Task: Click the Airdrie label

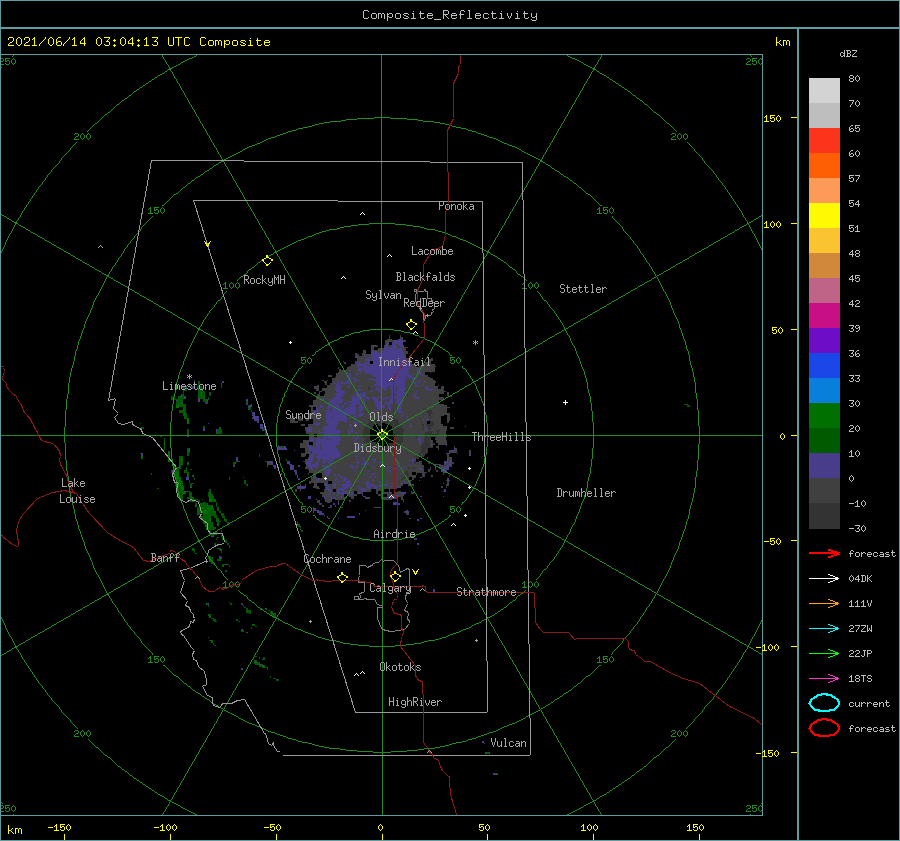Action: [x=394, y=534]
